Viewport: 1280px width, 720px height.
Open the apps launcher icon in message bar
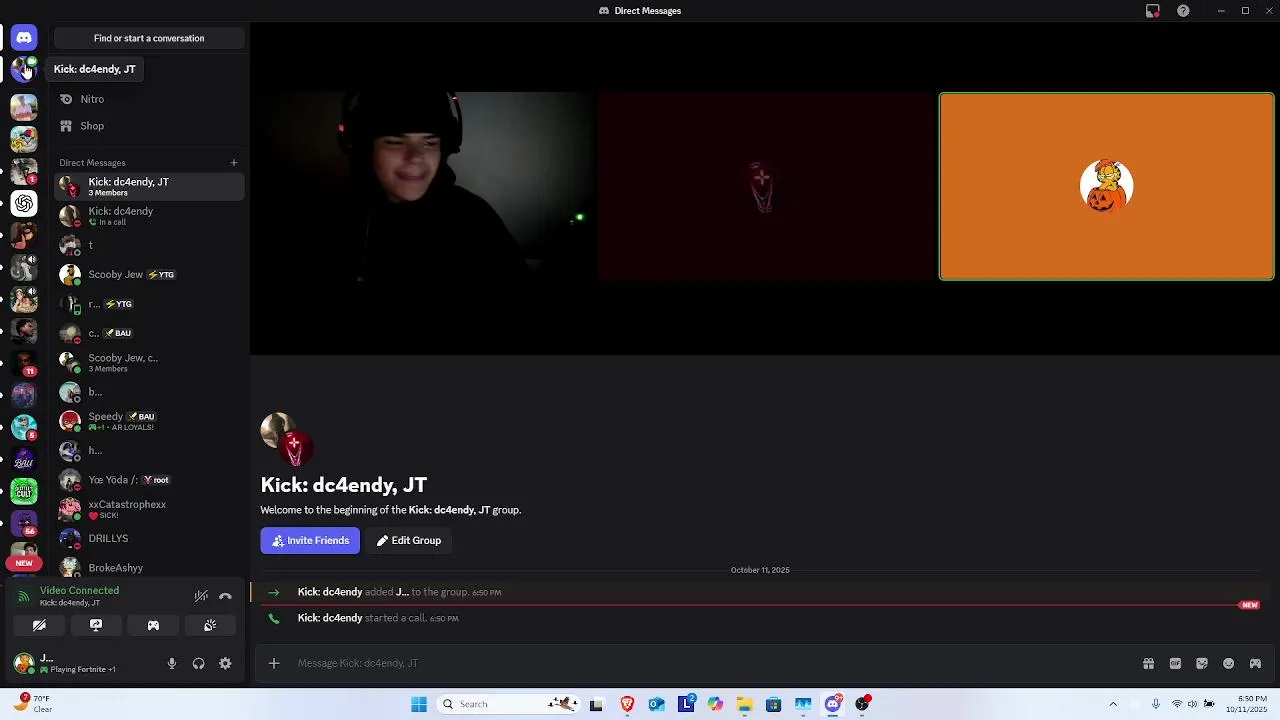point(1256,663)
